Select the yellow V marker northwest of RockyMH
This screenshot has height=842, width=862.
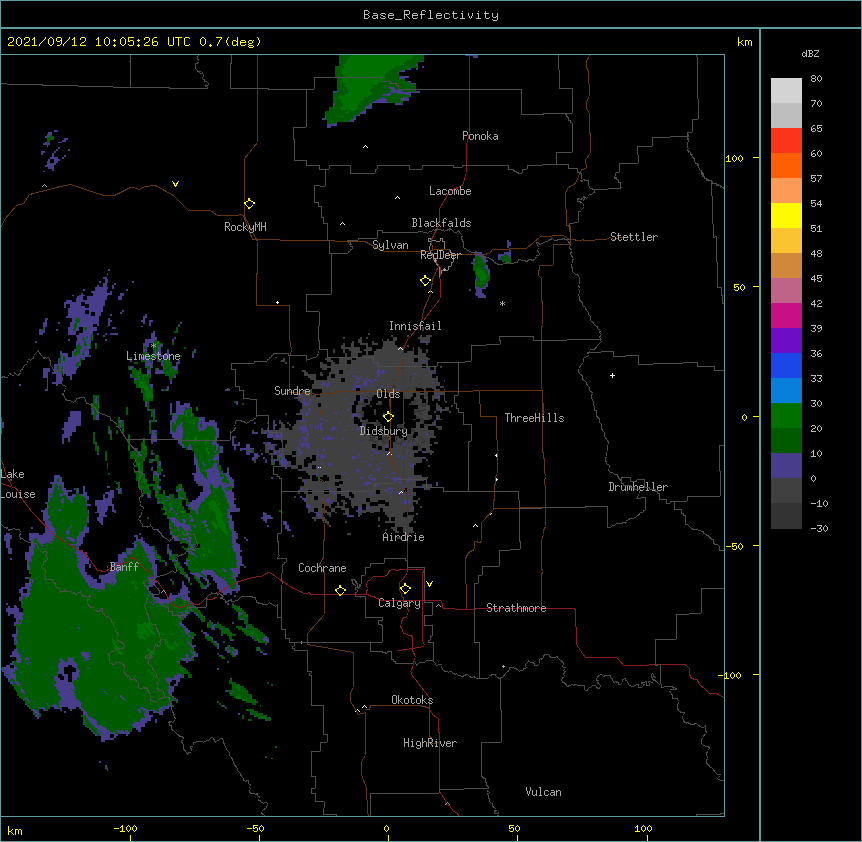(x=175, y=184)
